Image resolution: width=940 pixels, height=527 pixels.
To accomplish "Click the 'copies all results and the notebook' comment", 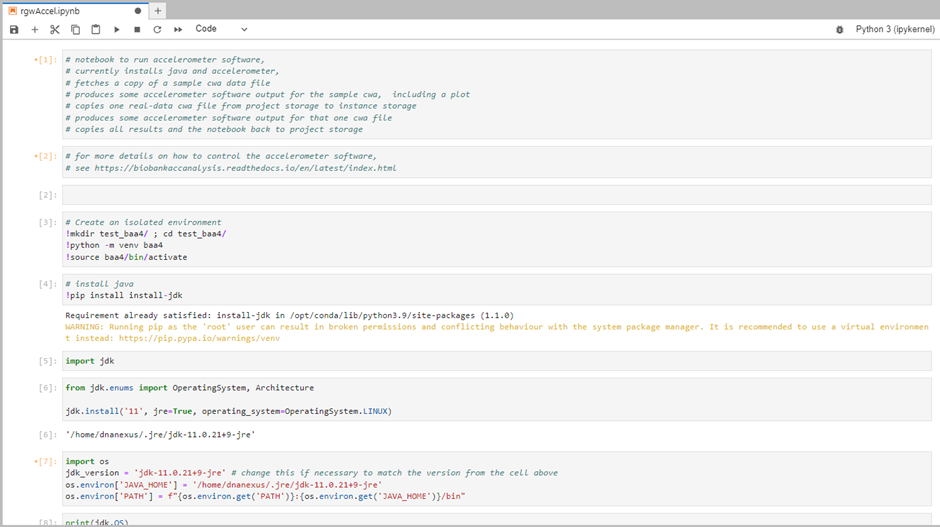I will 214,130.
